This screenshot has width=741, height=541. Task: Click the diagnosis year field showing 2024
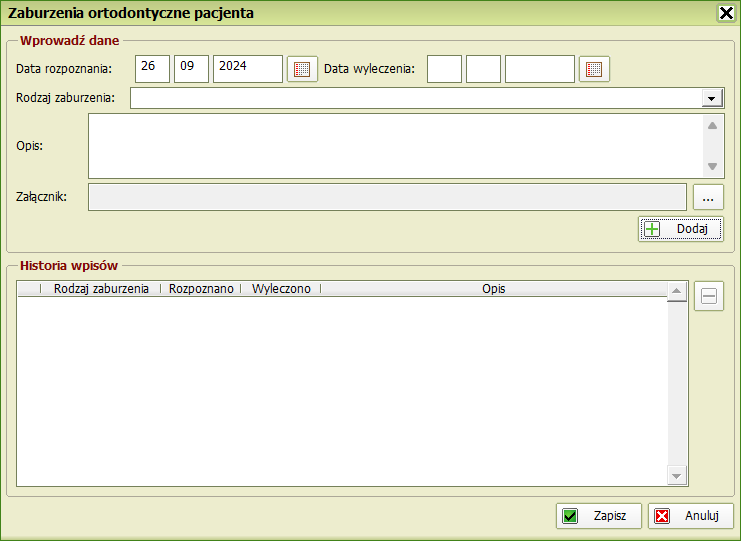(247, 69)
